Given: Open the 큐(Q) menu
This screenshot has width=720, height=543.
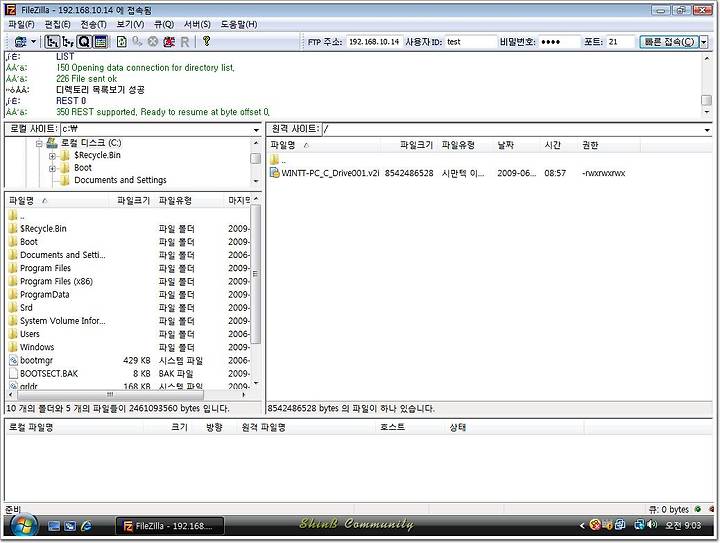Looking at the screenshot, I should 164,24.
